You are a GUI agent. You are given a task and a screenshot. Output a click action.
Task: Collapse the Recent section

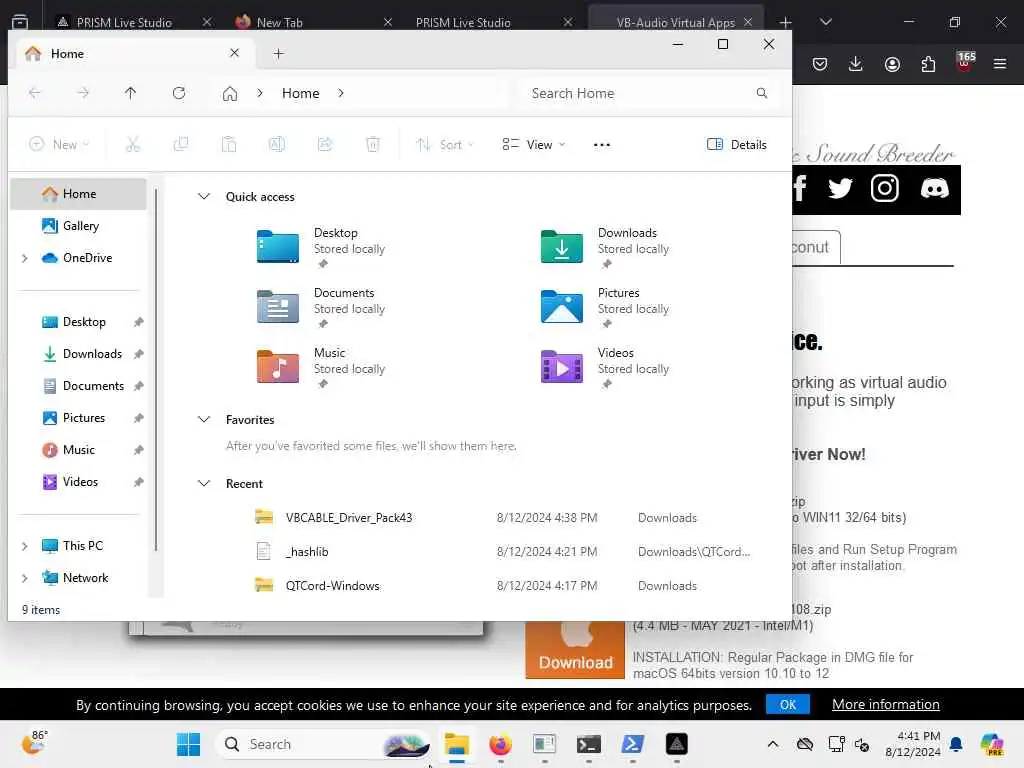click(x=204, y=483)
